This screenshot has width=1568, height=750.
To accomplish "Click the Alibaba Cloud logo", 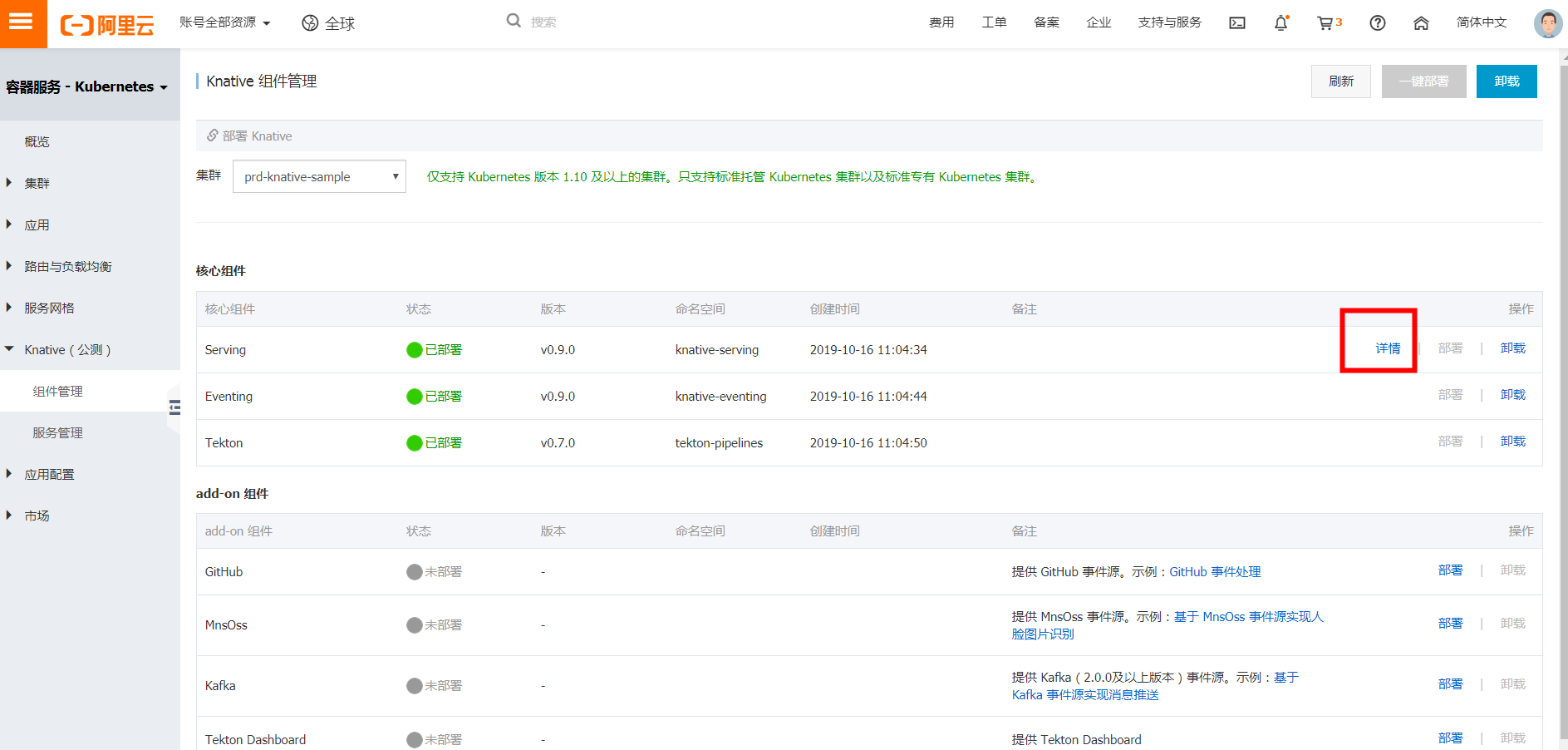I will pos(106,24).
